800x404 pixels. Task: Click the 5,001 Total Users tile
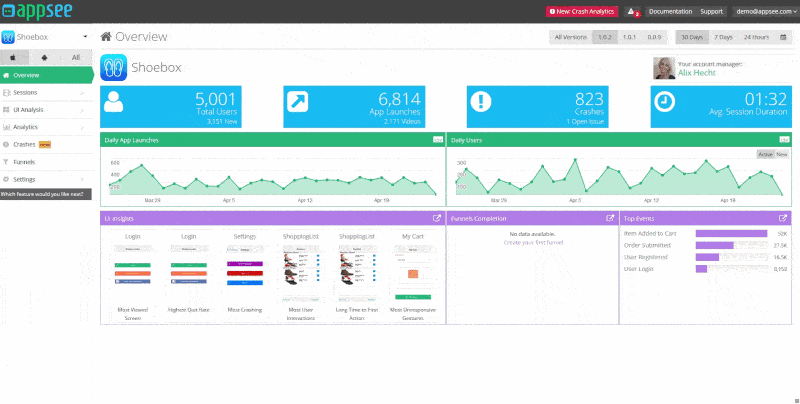[171, 107]
